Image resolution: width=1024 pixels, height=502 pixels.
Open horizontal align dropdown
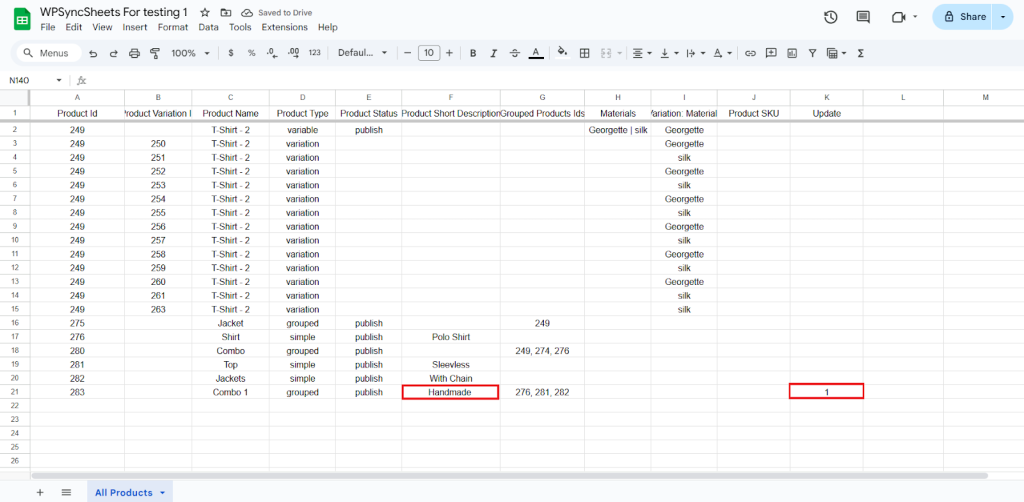point(643,53)
